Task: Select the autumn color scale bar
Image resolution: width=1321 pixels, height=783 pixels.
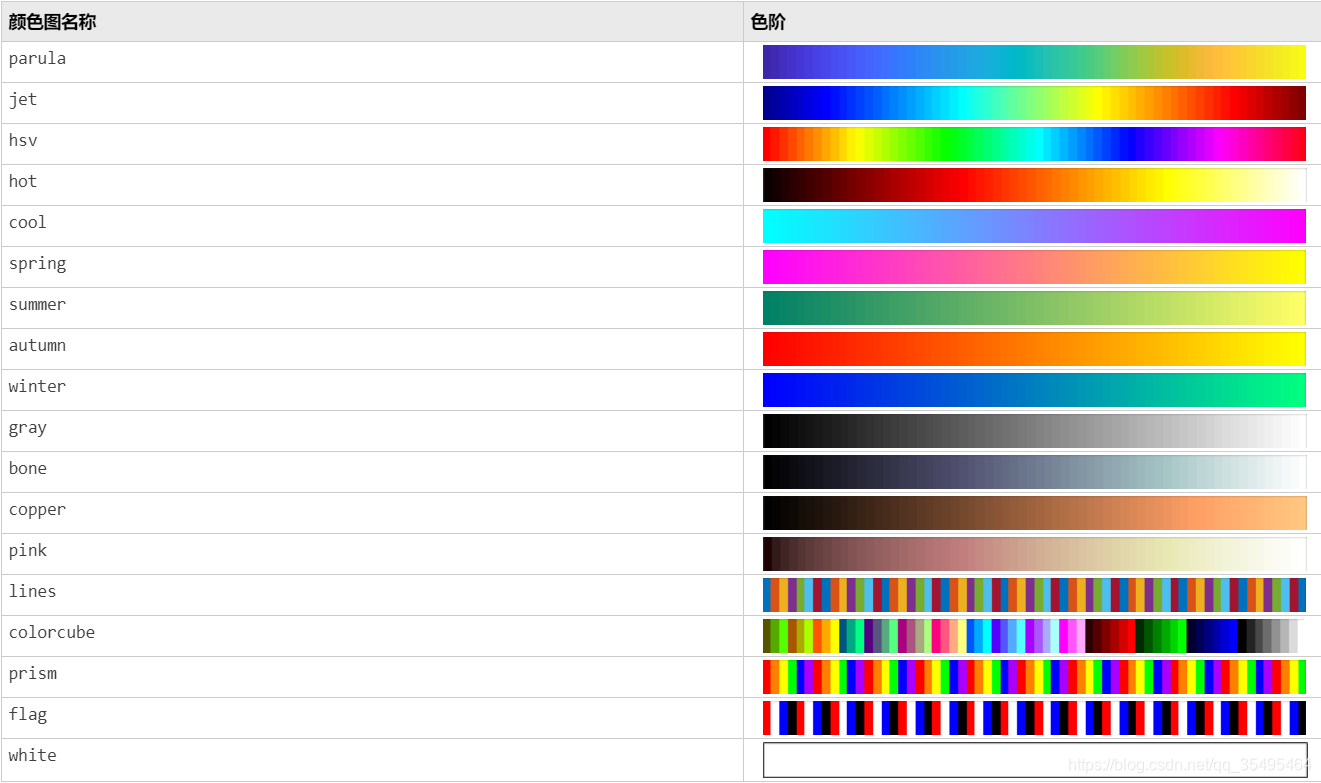Action: 1034,349
